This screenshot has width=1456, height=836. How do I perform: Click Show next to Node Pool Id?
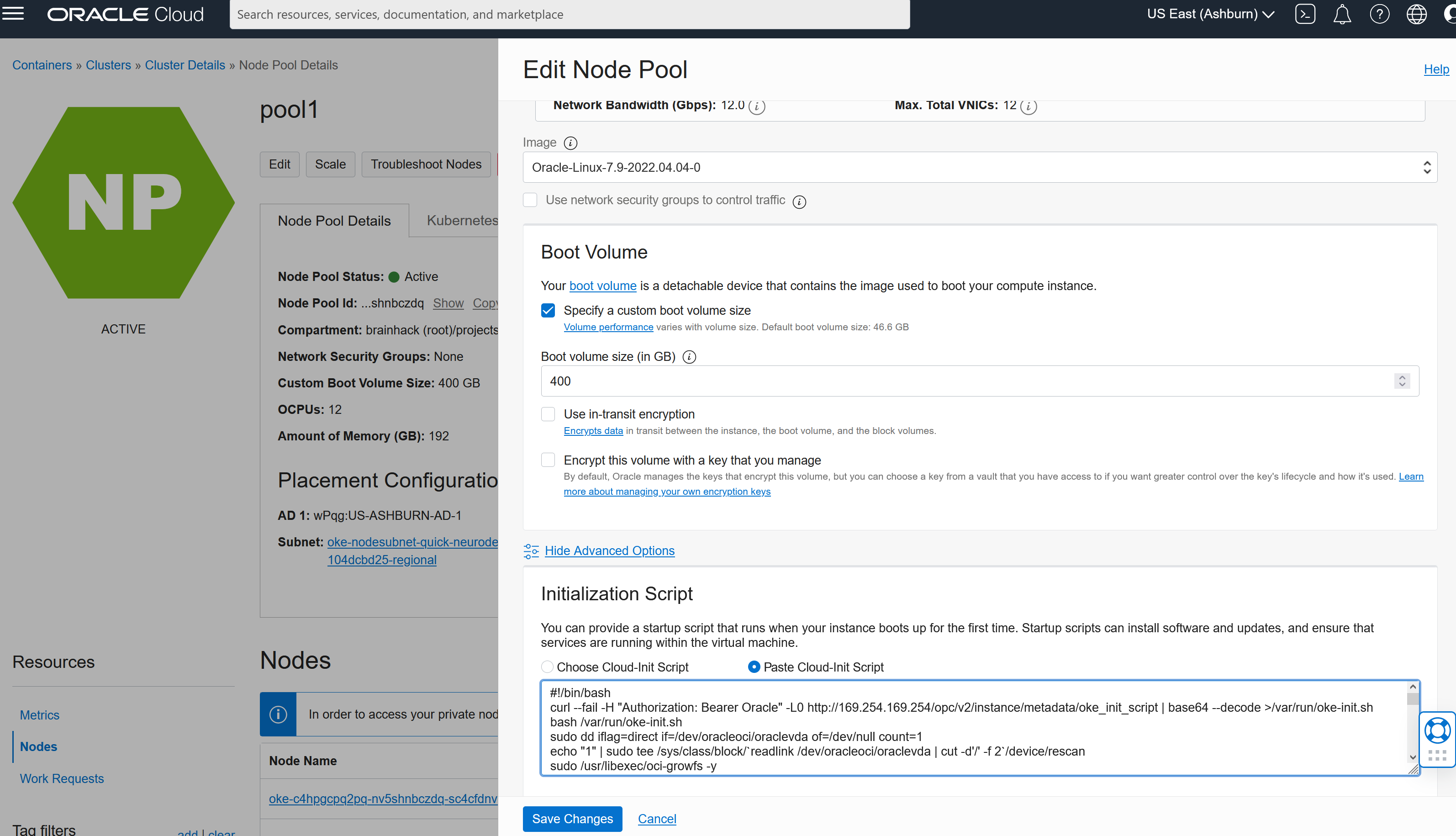point(448,303)
